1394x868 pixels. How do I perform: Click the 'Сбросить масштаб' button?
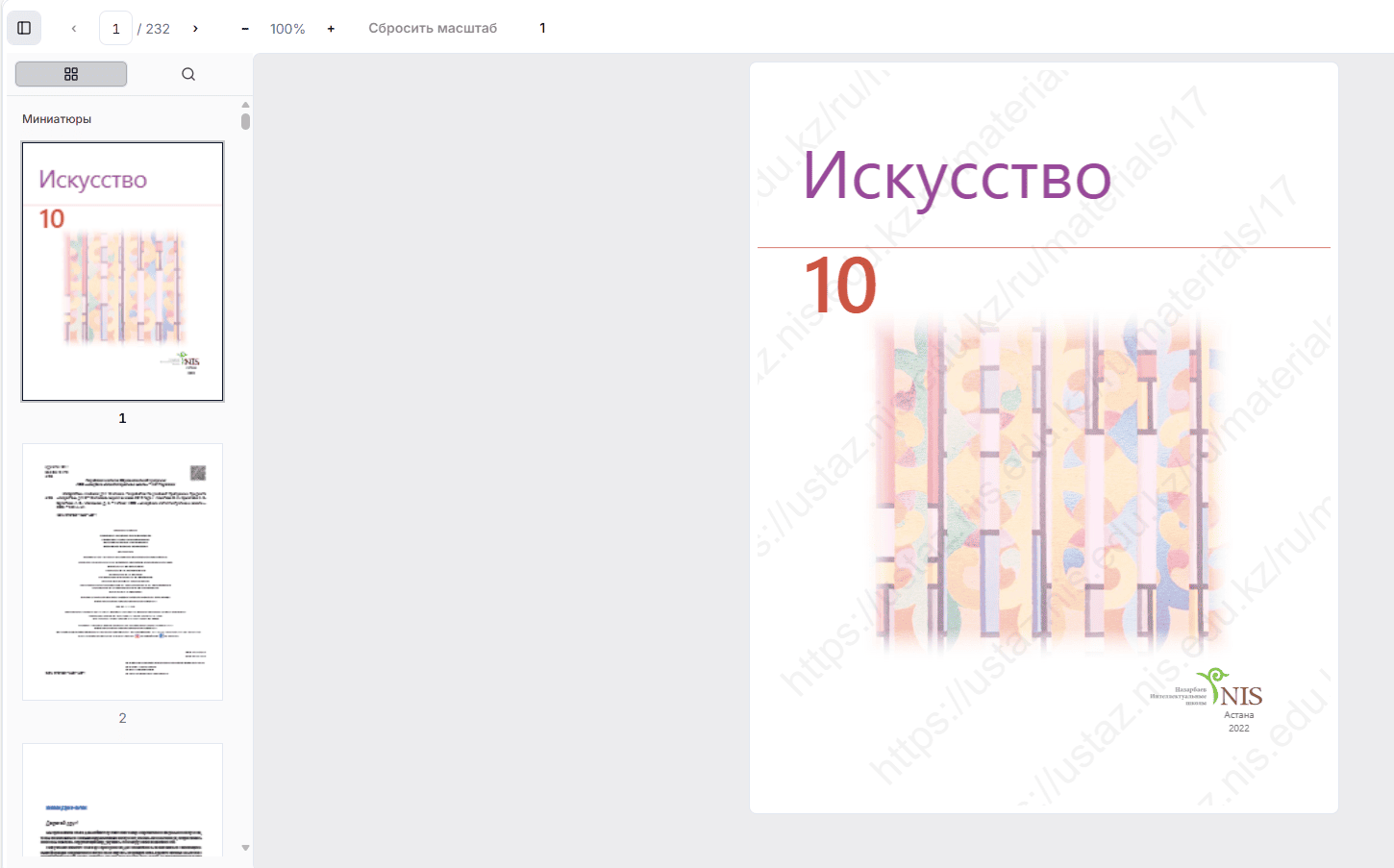click(433, 28)
